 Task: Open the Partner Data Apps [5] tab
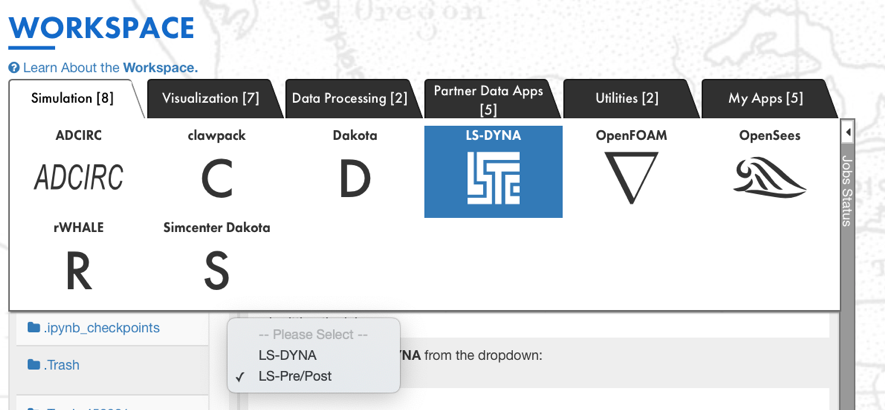[488, 99]
